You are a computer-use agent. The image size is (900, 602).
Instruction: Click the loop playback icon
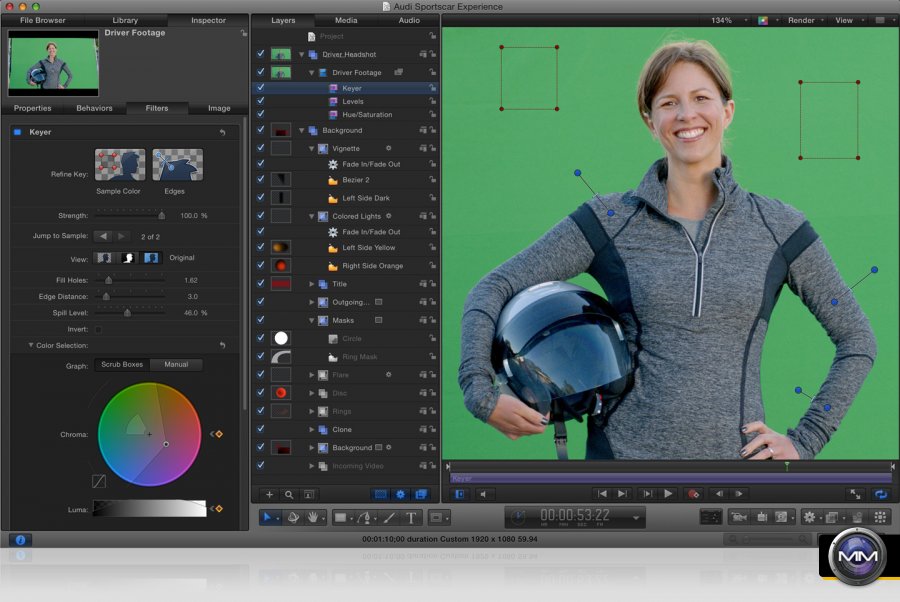click(x=881, y=494)
